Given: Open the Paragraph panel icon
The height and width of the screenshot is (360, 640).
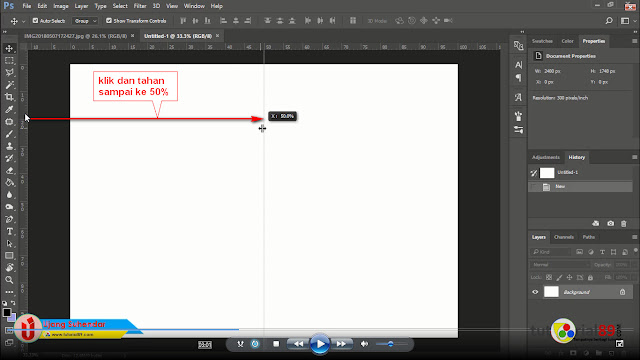Looking at the screenshot, I should pos(518,78).
